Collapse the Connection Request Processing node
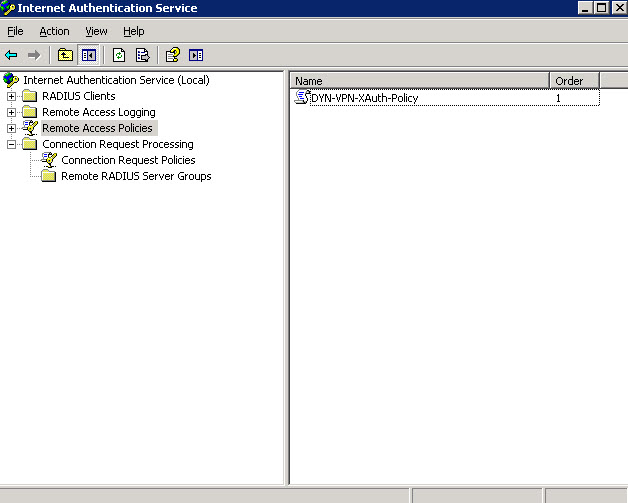This screenshot has width=628, height=503. coord(12,144)
